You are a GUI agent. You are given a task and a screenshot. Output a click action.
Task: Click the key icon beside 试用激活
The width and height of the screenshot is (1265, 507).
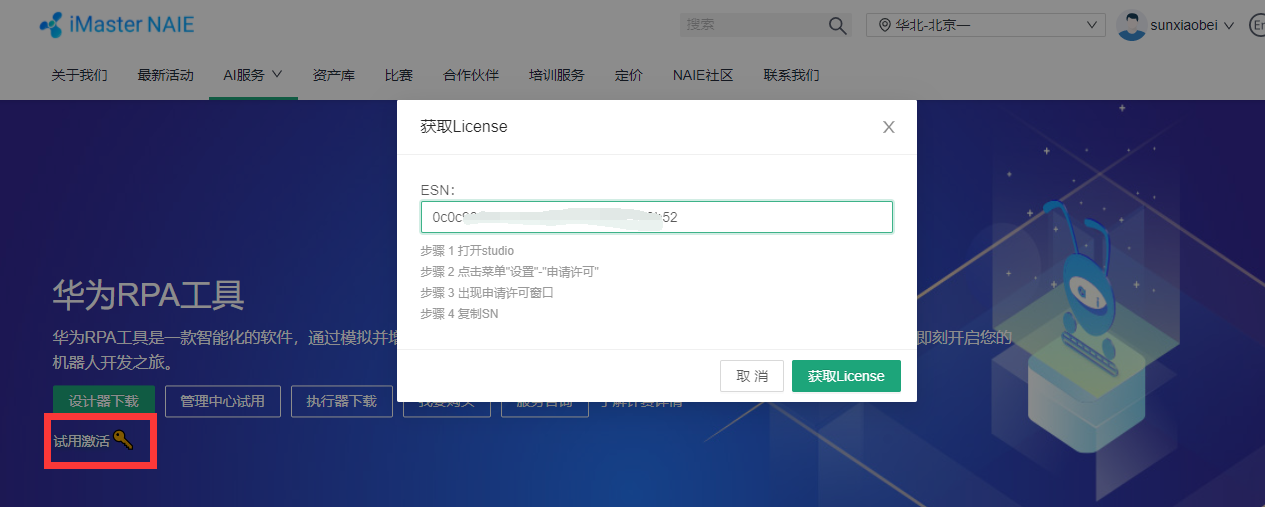point(123,440)
